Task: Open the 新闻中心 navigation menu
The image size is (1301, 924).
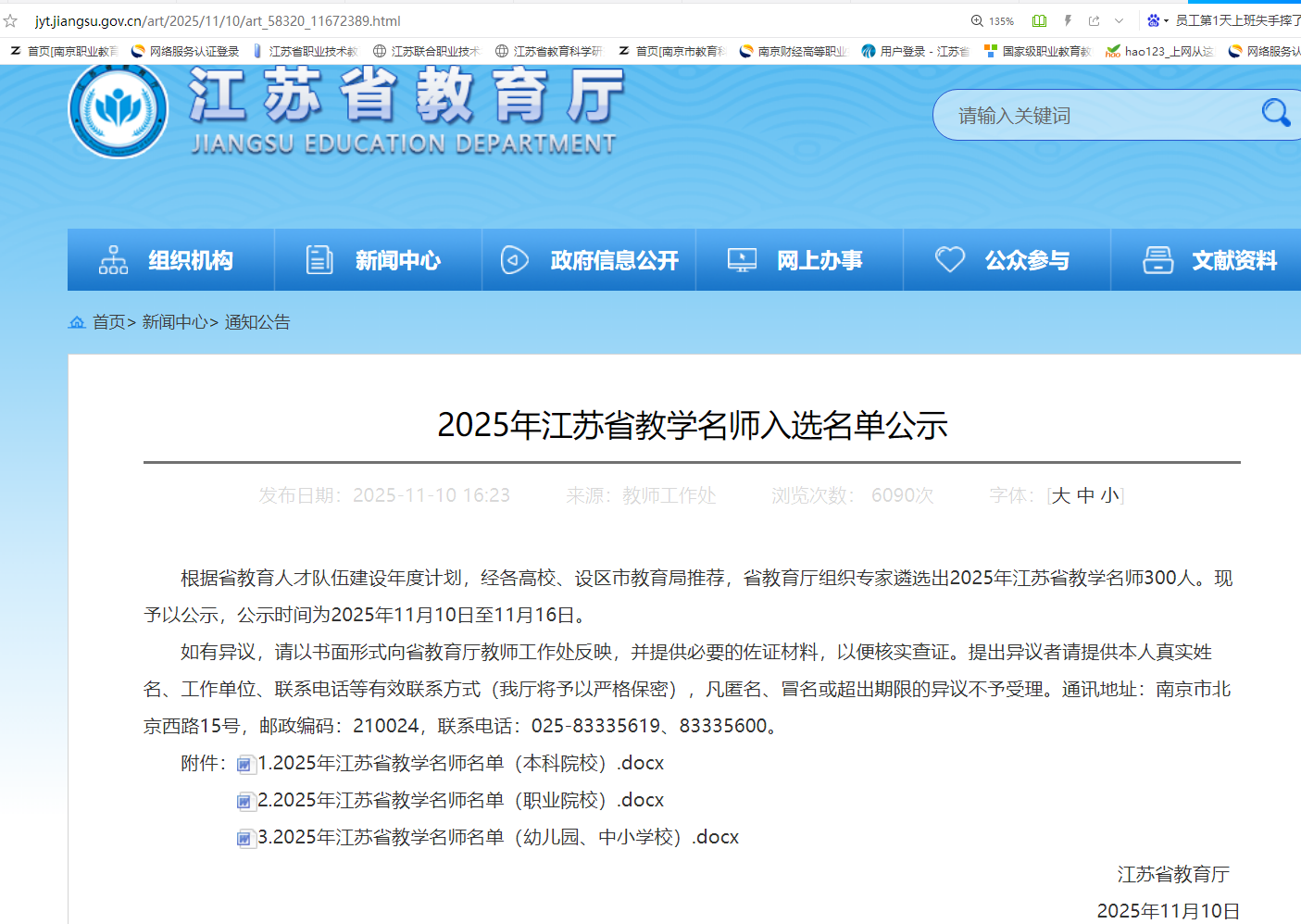Action: [x=378, y=260]
